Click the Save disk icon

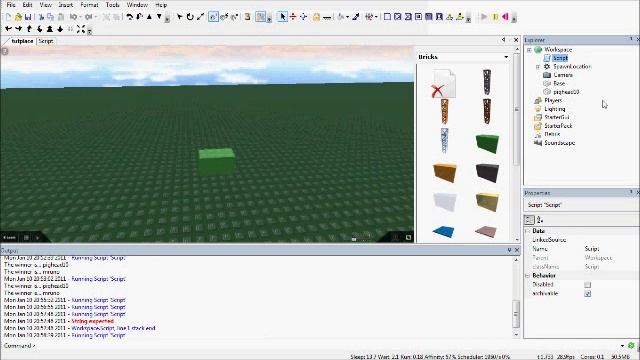28,17
